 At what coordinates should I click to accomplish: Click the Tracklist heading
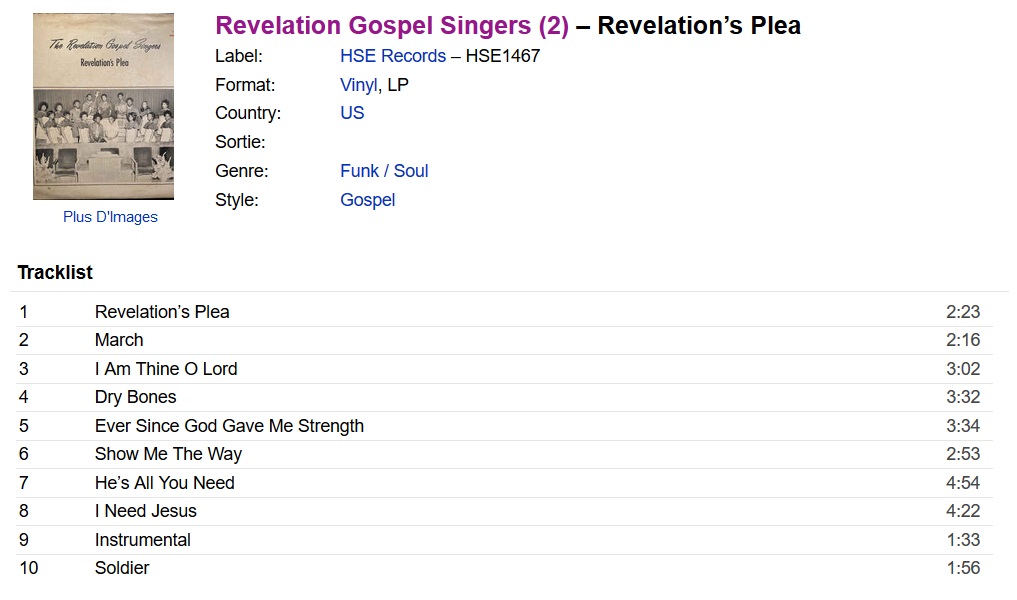point(55,272)
